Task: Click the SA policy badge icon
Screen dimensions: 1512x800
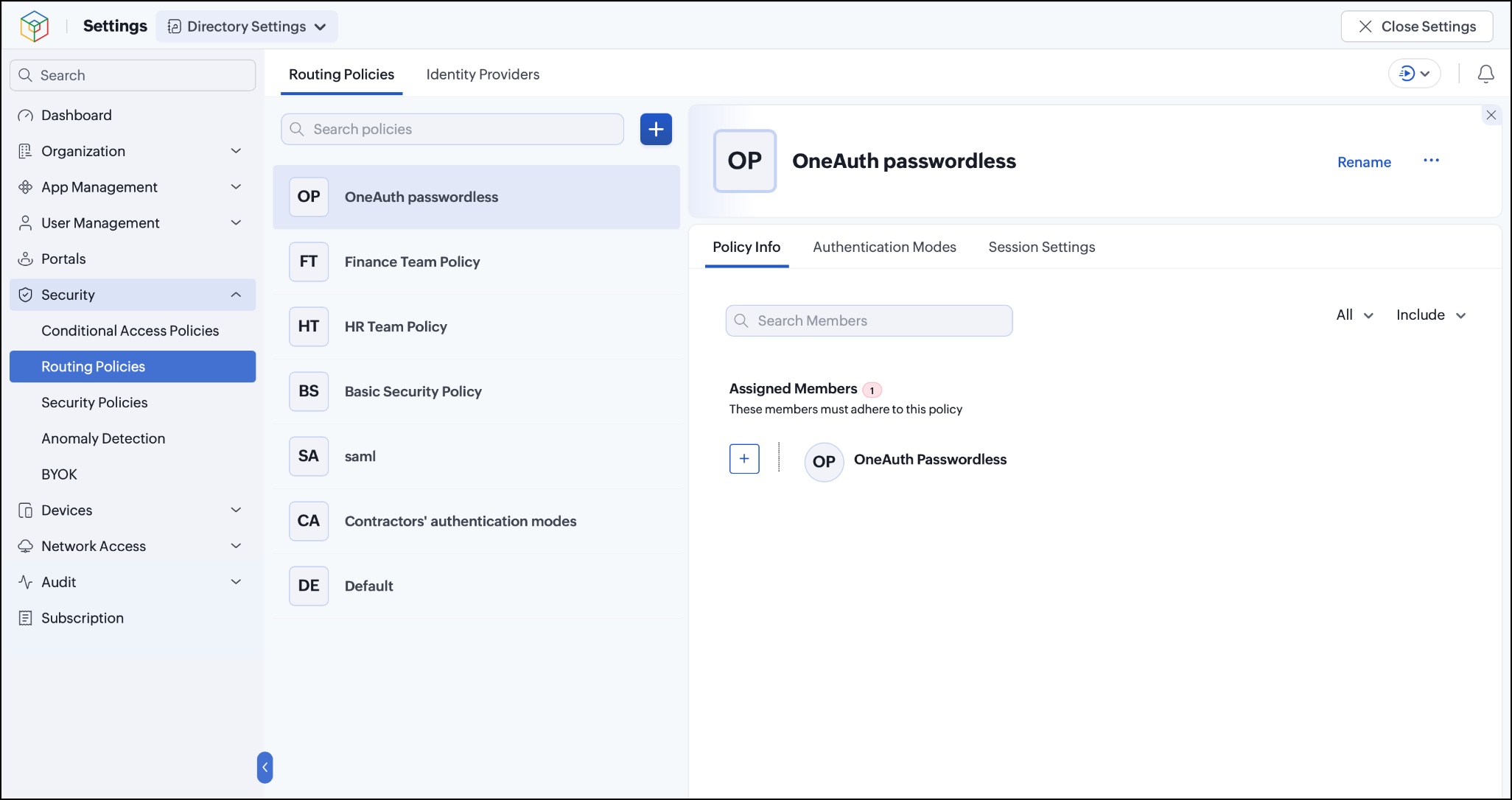Action: (309, 456)
